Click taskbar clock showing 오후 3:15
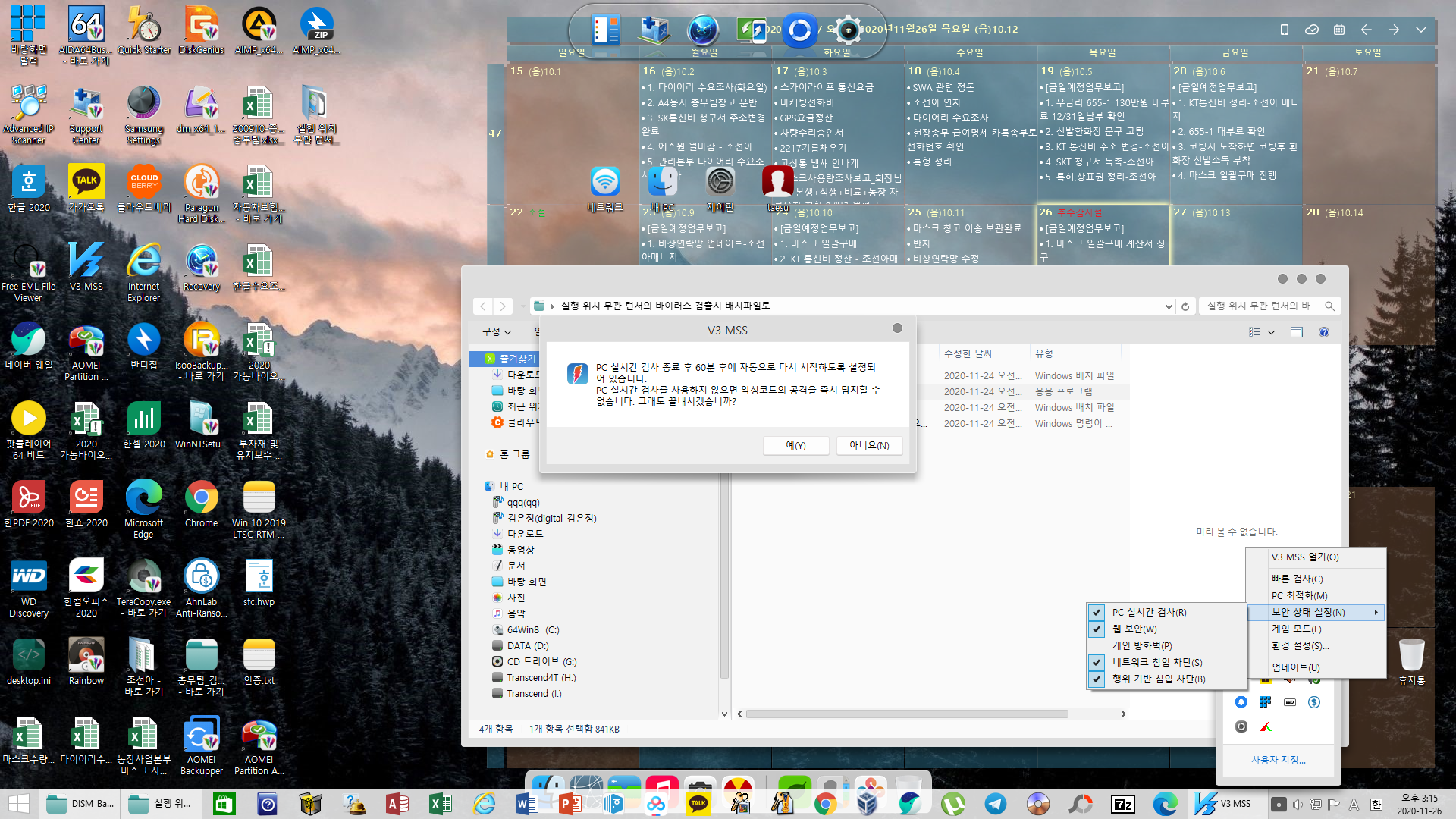This screenshot has width=1456, height=819. point(1419,804)
